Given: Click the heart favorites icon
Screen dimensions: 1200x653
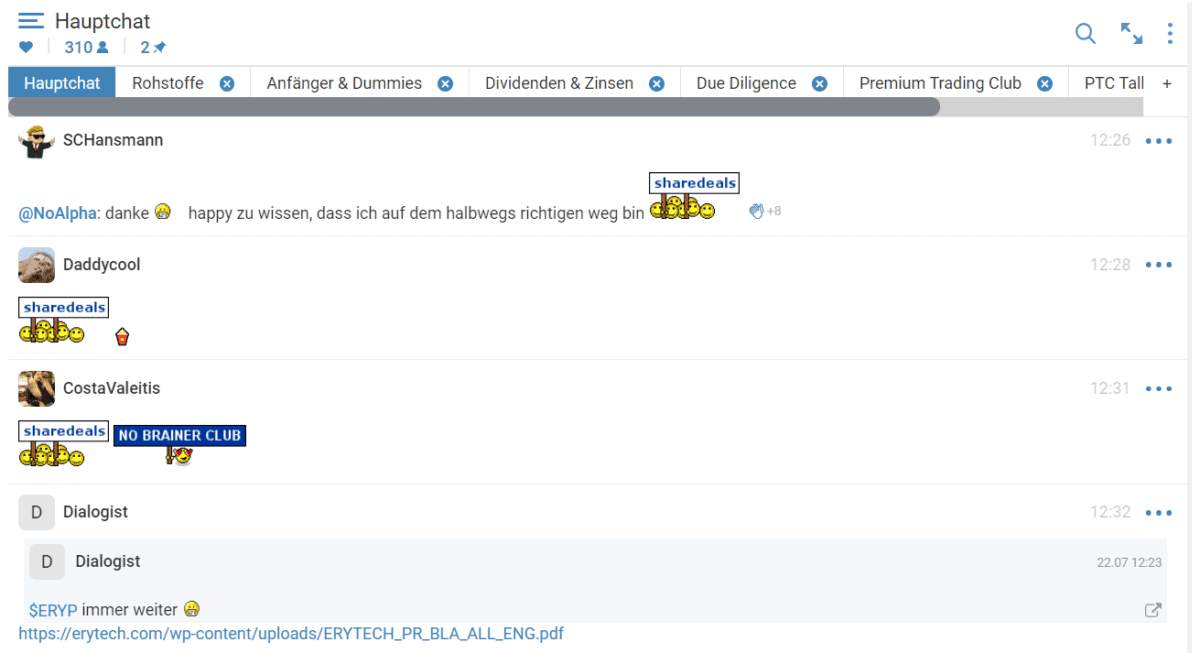Looking at the screenshot, I should (24, 46).
